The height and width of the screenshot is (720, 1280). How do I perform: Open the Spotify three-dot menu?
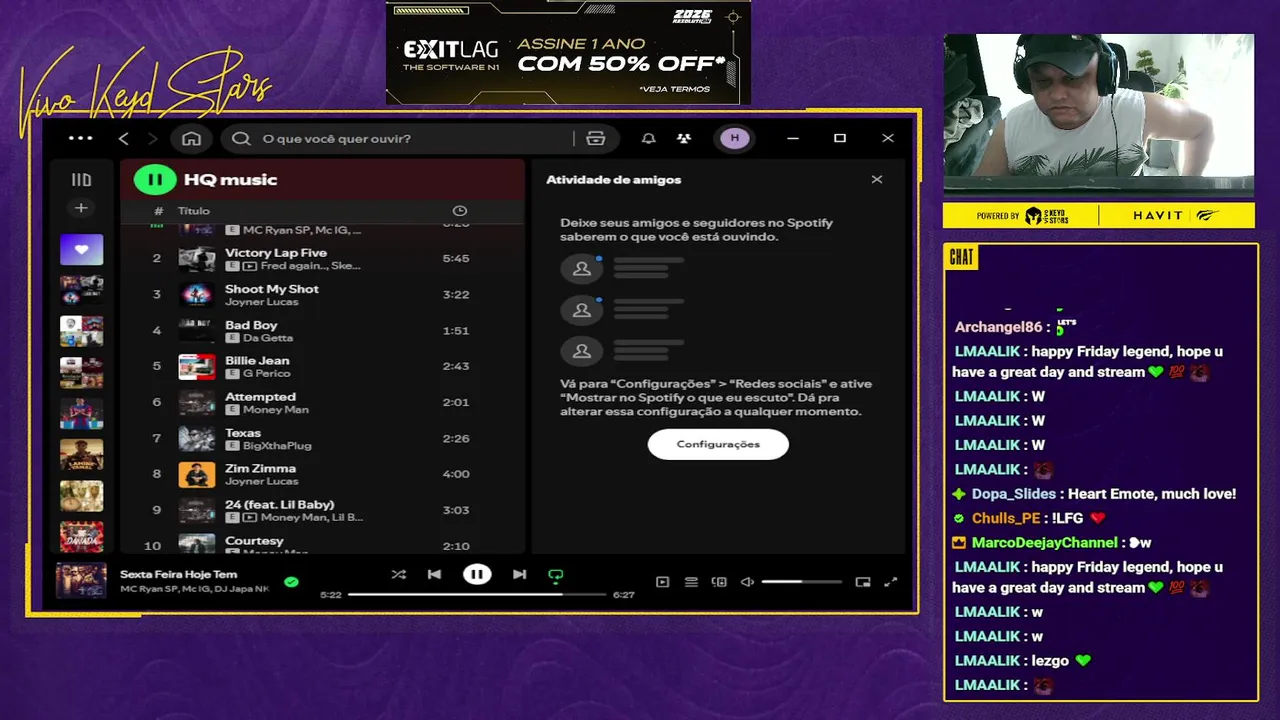[x=81, y=138]
